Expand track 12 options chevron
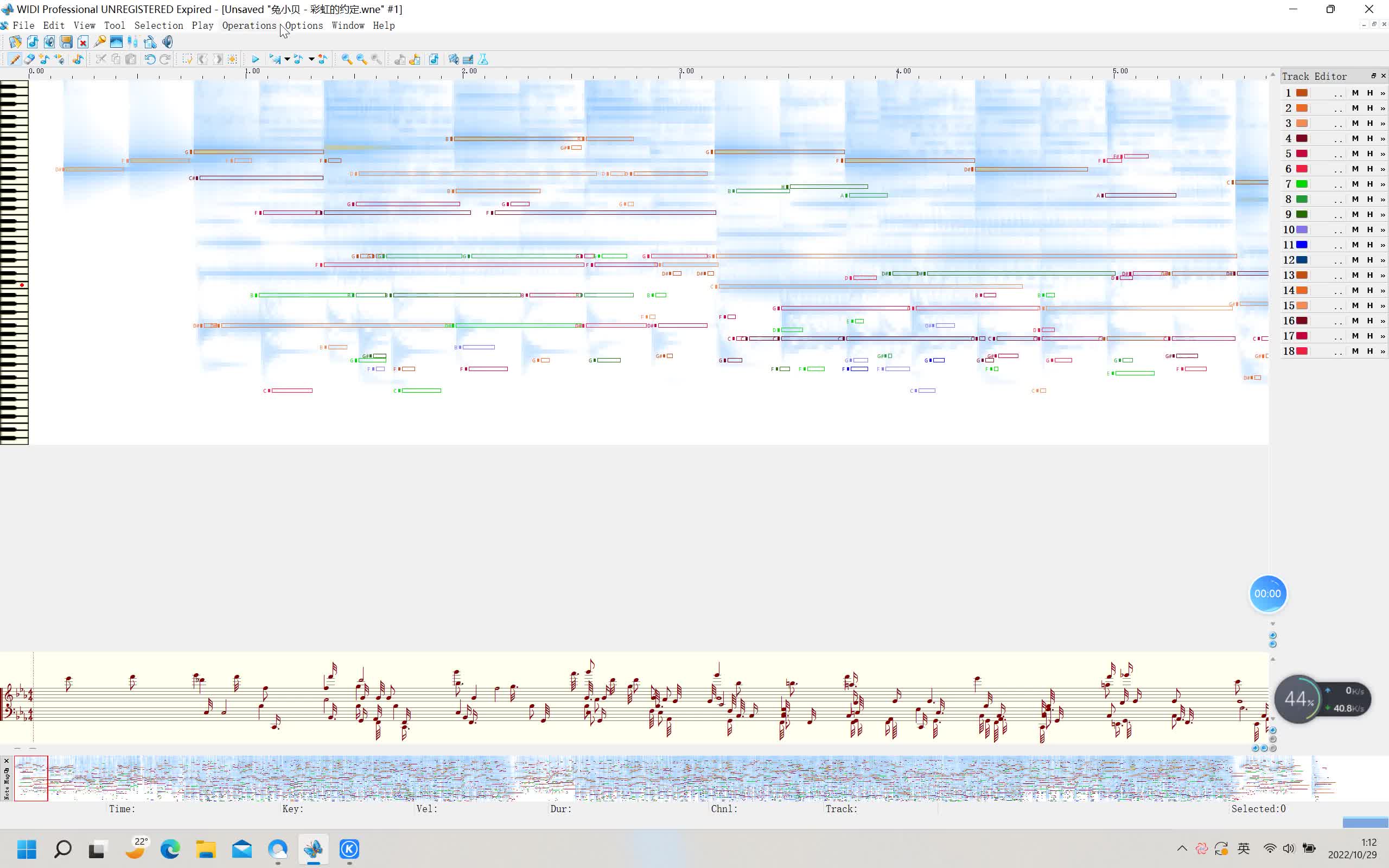This screenshot has width=1389, height=868. pyautogui.click(x=1382, y=260)
